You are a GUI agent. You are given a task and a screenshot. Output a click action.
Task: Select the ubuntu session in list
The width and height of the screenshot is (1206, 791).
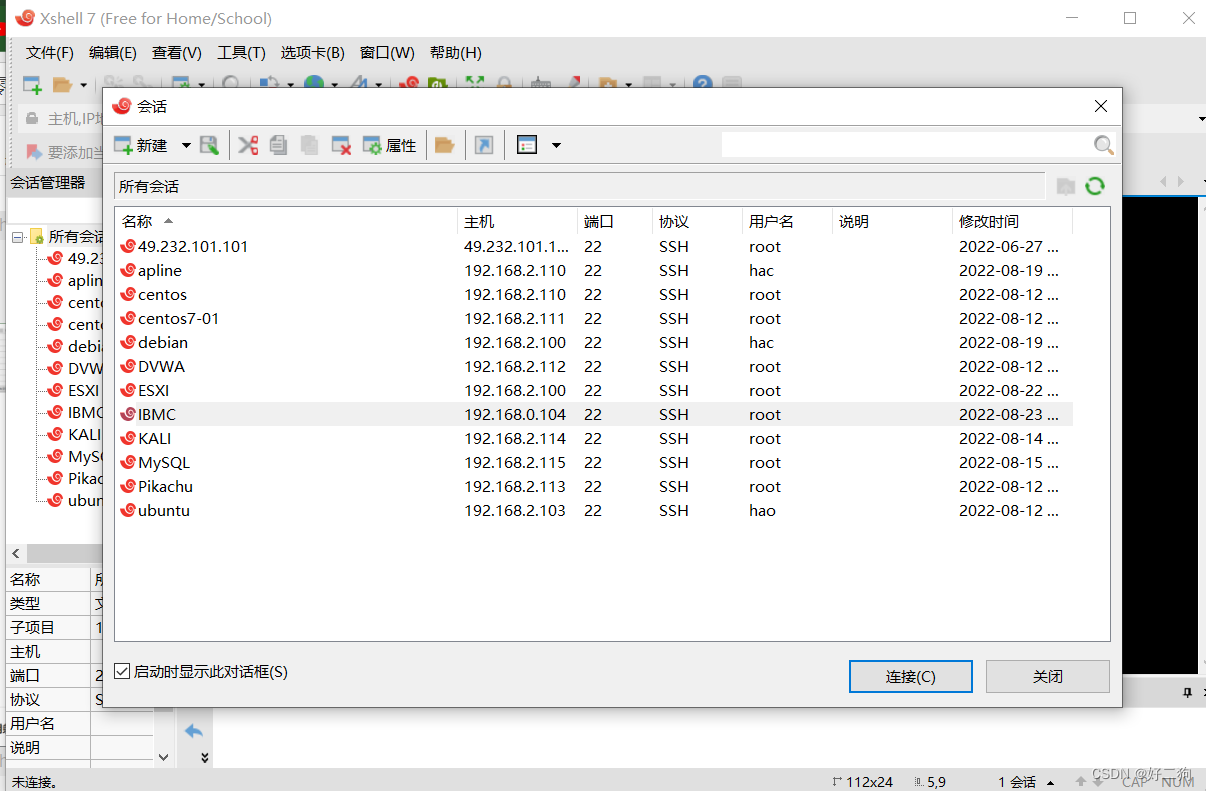coord(594,510)
